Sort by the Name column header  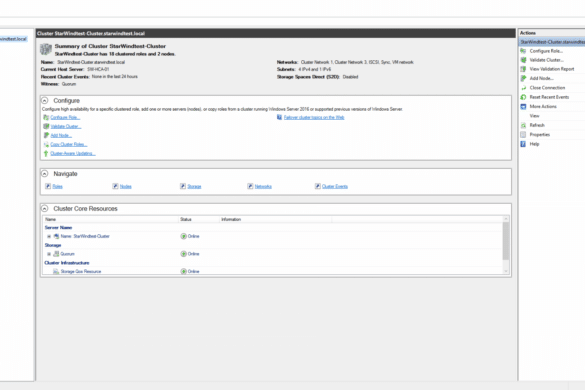coord(110,219)
